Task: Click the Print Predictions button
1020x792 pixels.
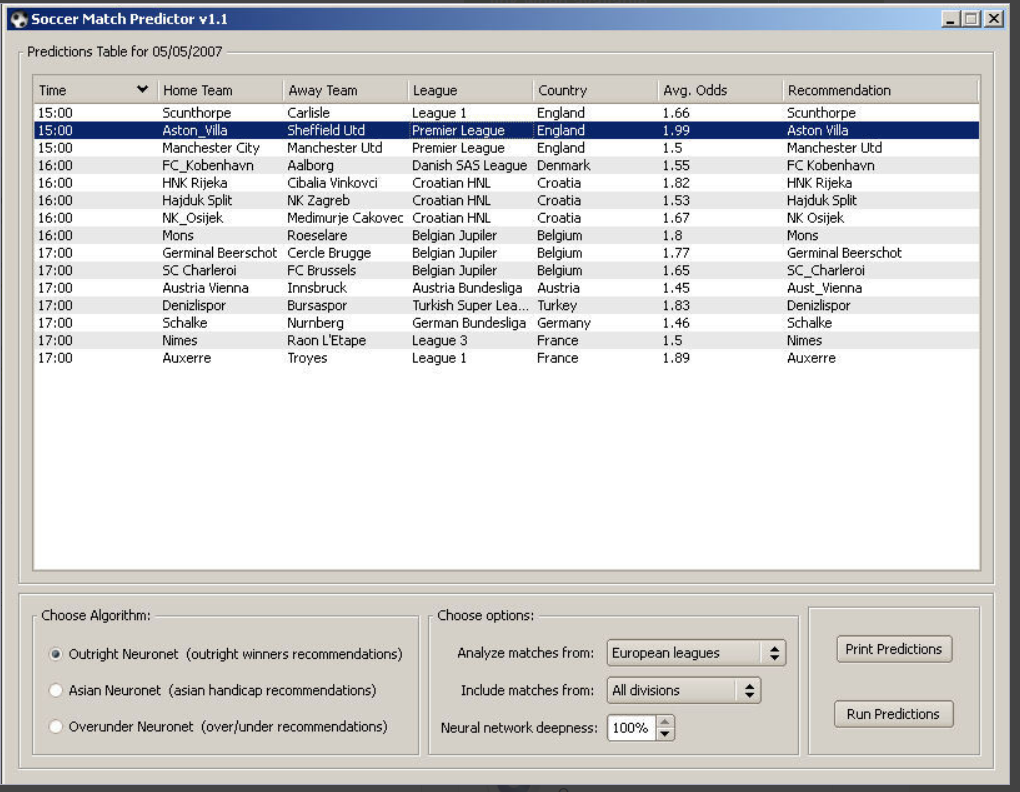Action: click(893, 649)
